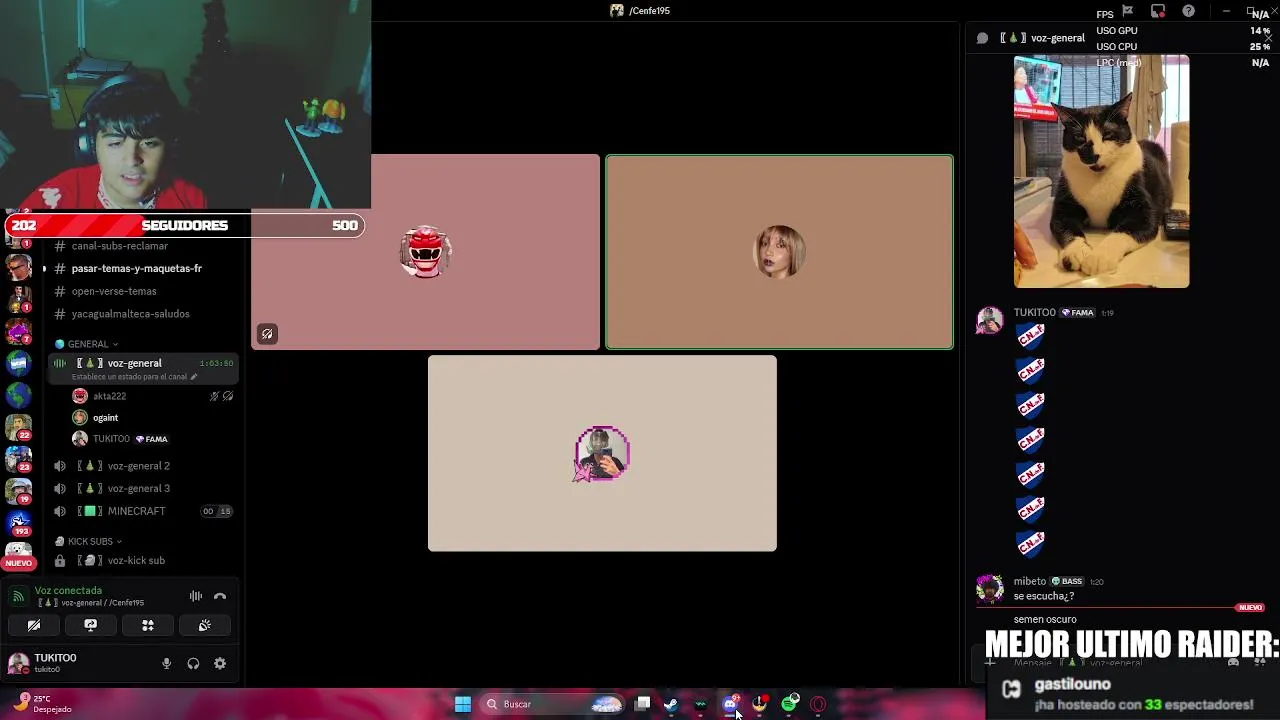Screen dimensions: 1280x720
Task: Collapse the KICK SUBS channel category
Action: (x=90, y=541)
